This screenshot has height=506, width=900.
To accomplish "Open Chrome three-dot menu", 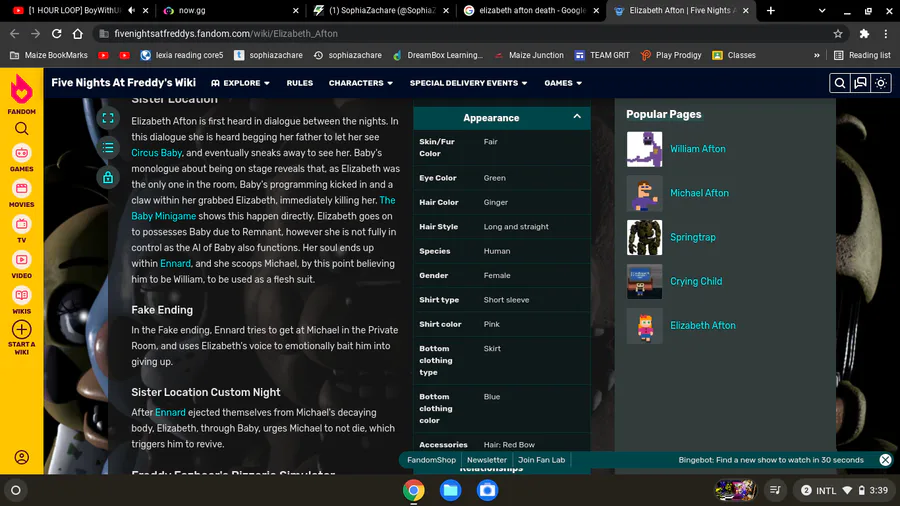I will [x=886, y=34].
